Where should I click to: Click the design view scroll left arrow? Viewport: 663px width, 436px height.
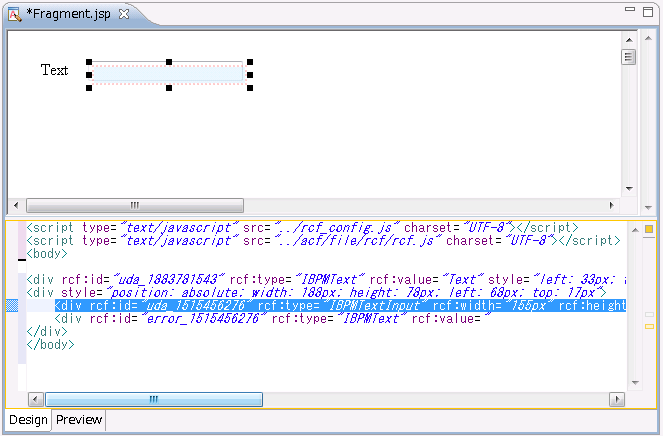point(16,206)
